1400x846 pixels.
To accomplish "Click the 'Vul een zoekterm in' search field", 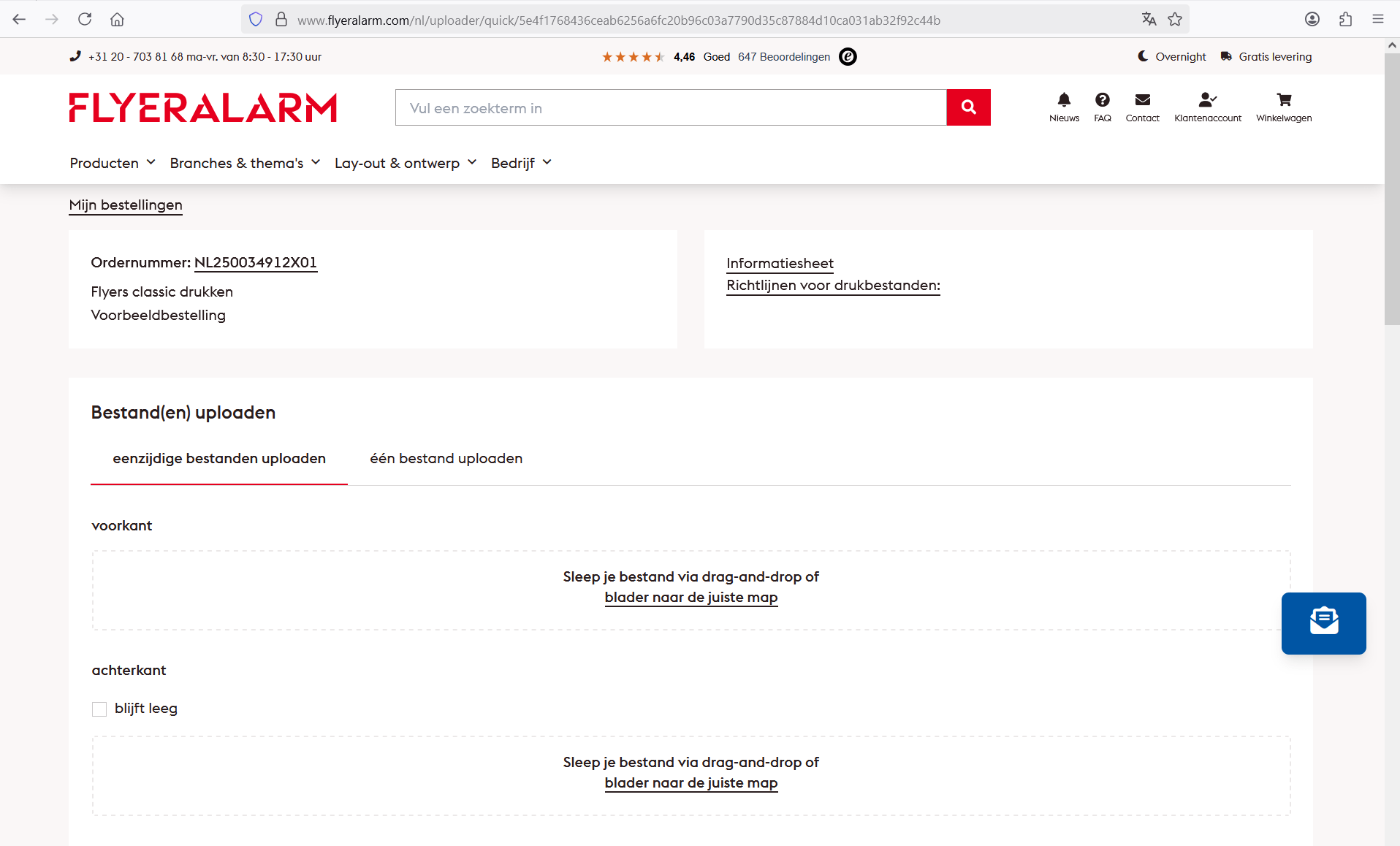I will pos(670,108).
